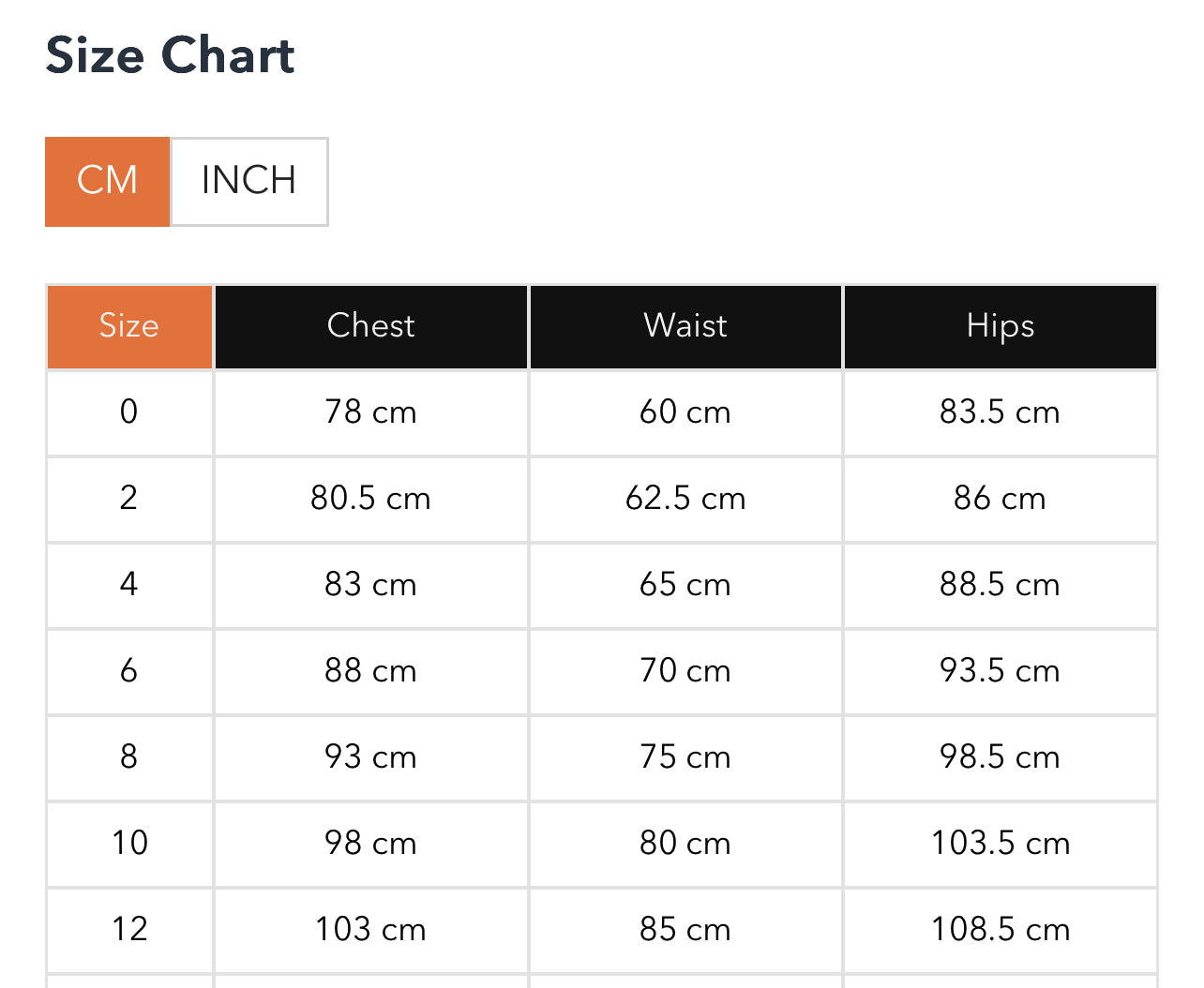Click the 78 cm chest cell
Viewport: 1204px width, 988px height.
[x=371, y=412]
